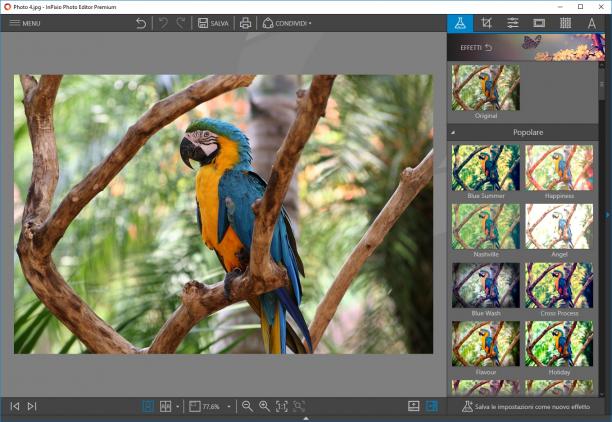Open the Crop tool tab
Screen dimensions: 612x422
pyautogui.click(x=486, y=23)
